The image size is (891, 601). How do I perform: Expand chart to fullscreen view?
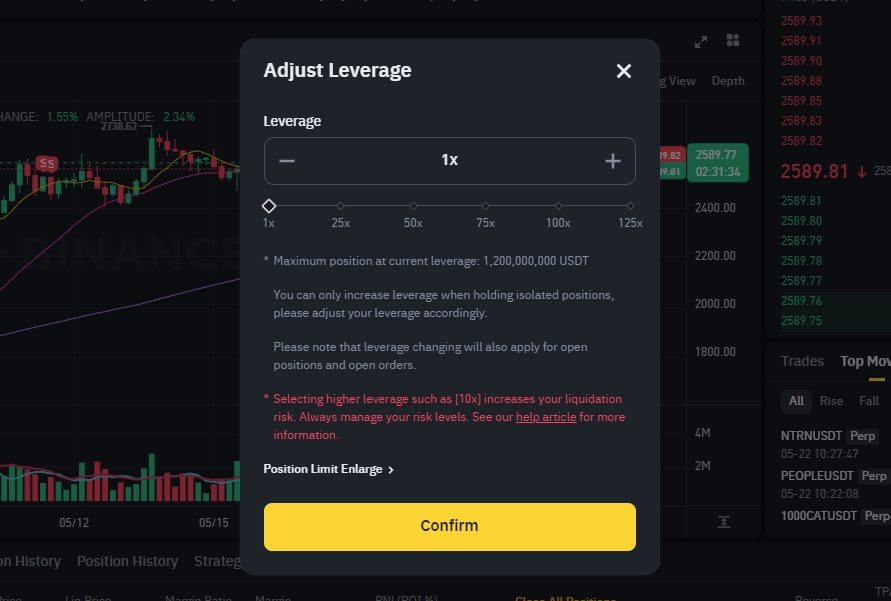[701, 41]
